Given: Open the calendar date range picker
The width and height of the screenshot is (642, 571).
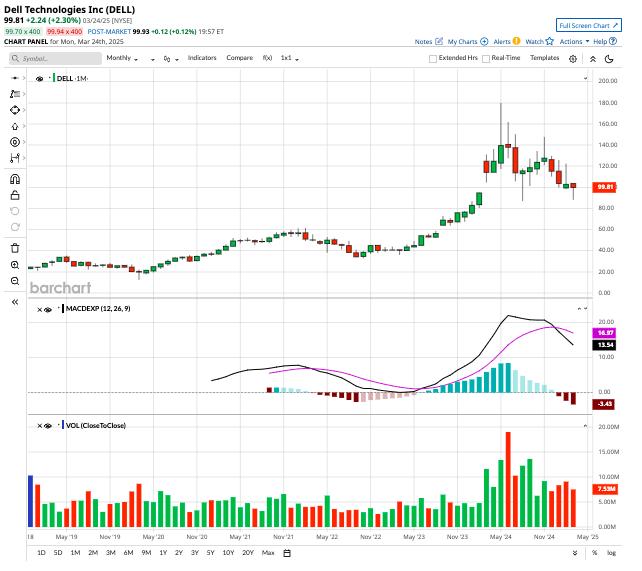Looking at the screenshot, I should 287,553.
